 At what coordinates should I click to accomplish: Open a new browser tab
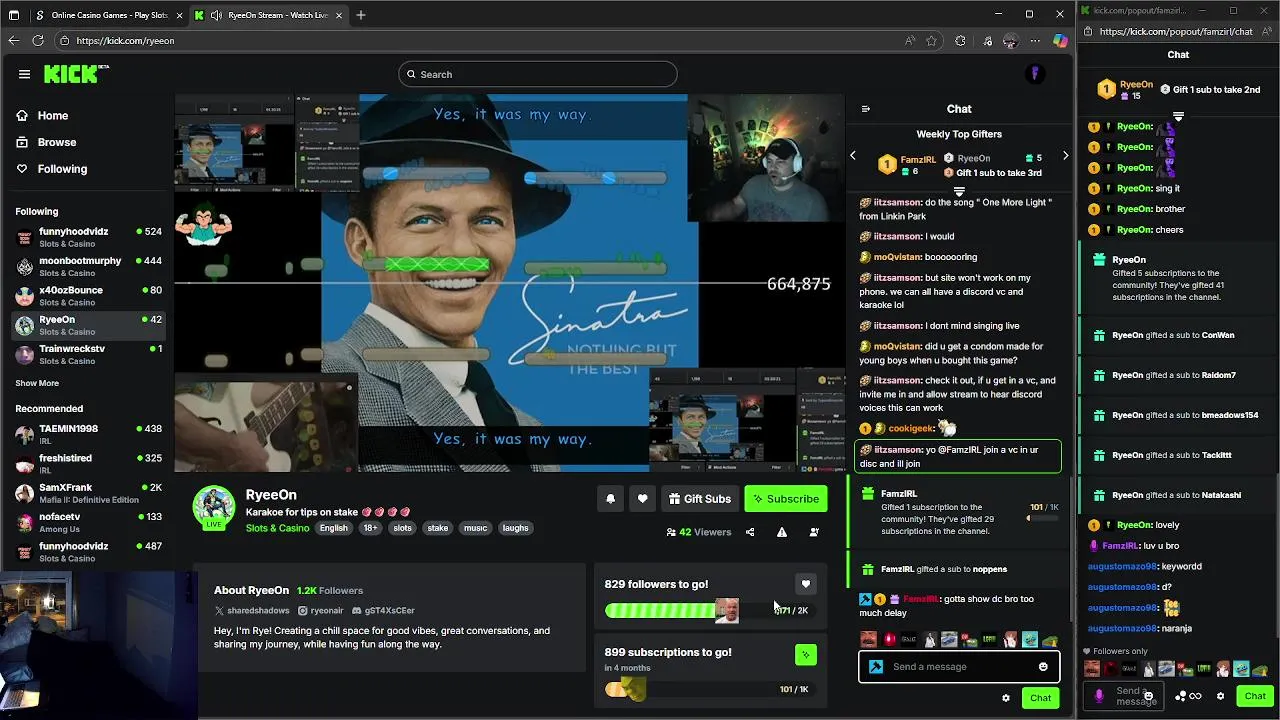pyautogui.click(x=361, y=15)
